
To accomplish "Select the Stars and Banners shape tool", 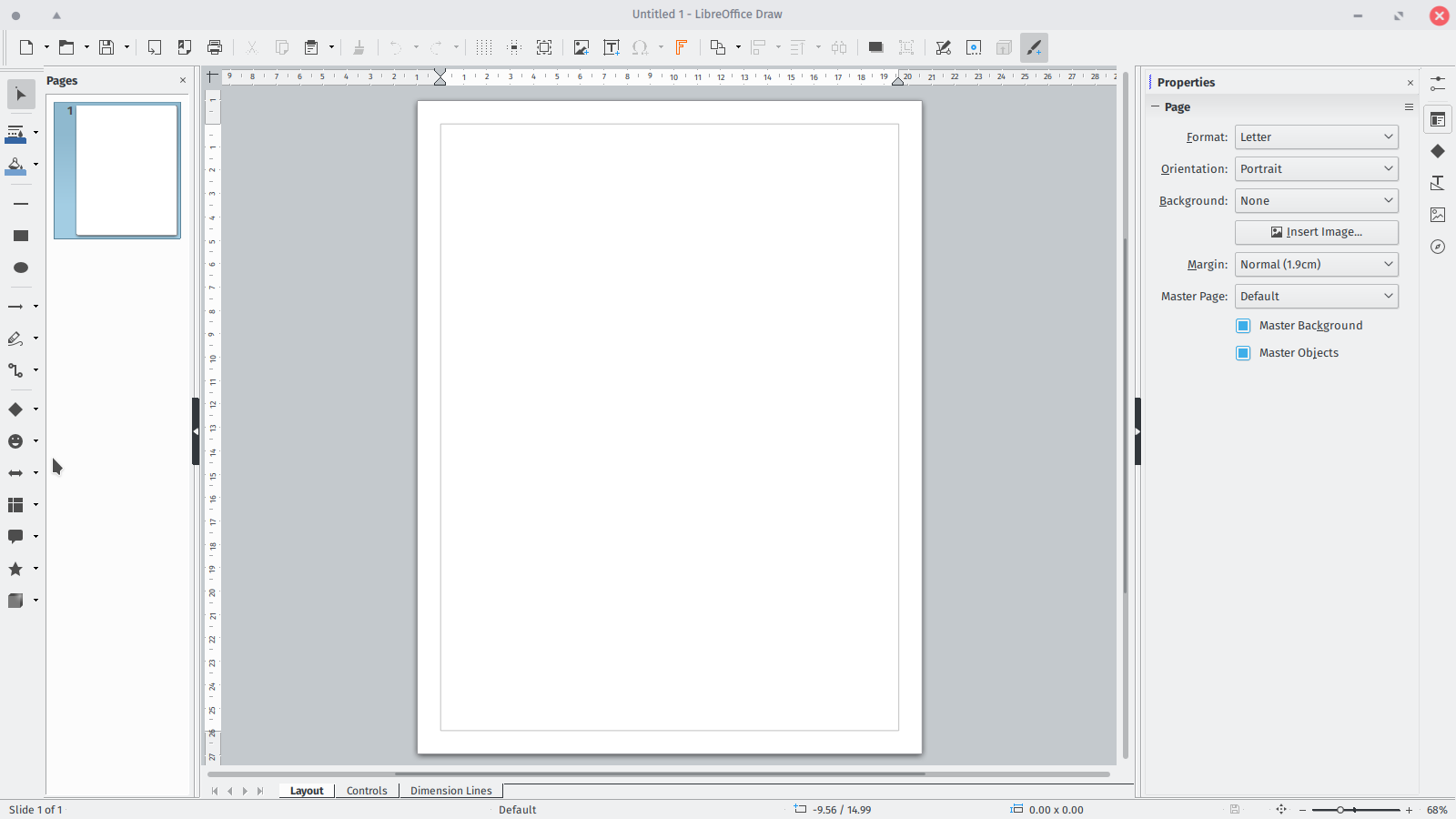I will pyautogui.click(x=15, y=569).
